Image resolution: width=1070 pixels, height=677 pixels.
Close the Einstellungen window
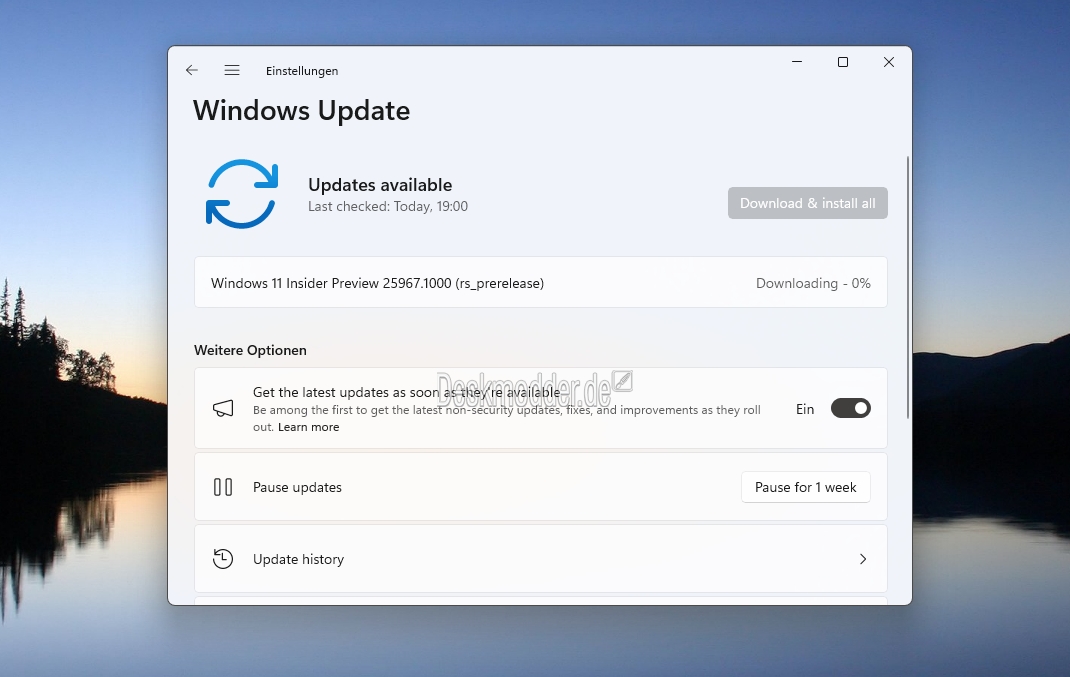(x=888, y=62)
